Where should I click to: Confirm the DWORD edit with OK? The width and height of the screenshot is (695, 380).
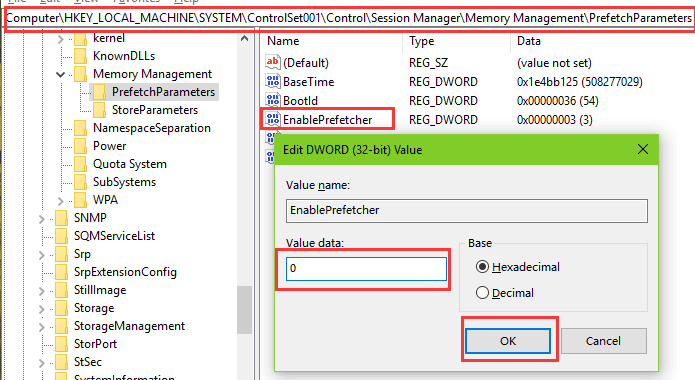point(508,341)
